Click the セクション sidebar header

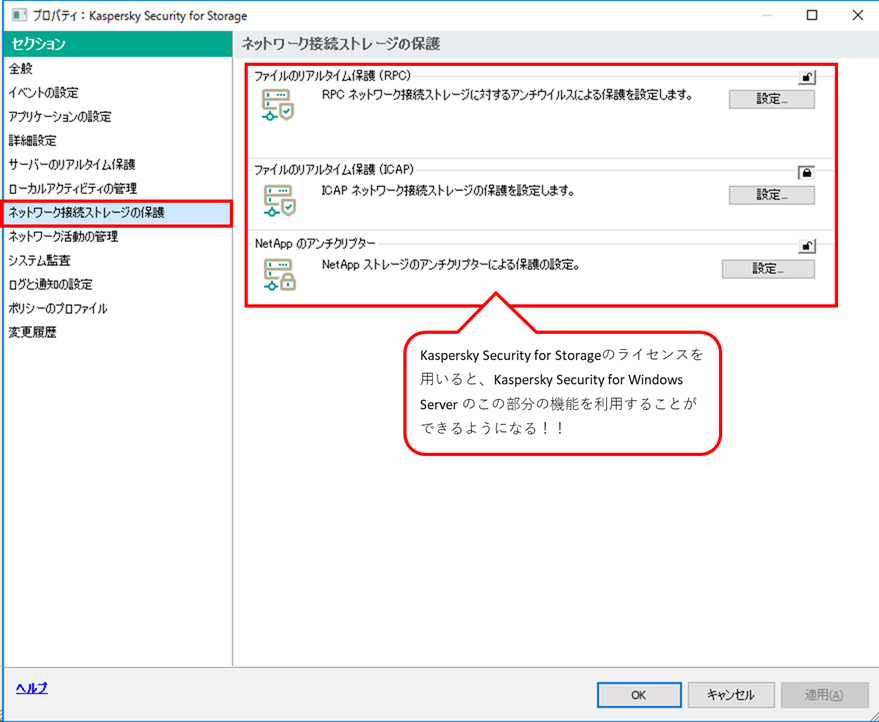click(x=118, y=44)
